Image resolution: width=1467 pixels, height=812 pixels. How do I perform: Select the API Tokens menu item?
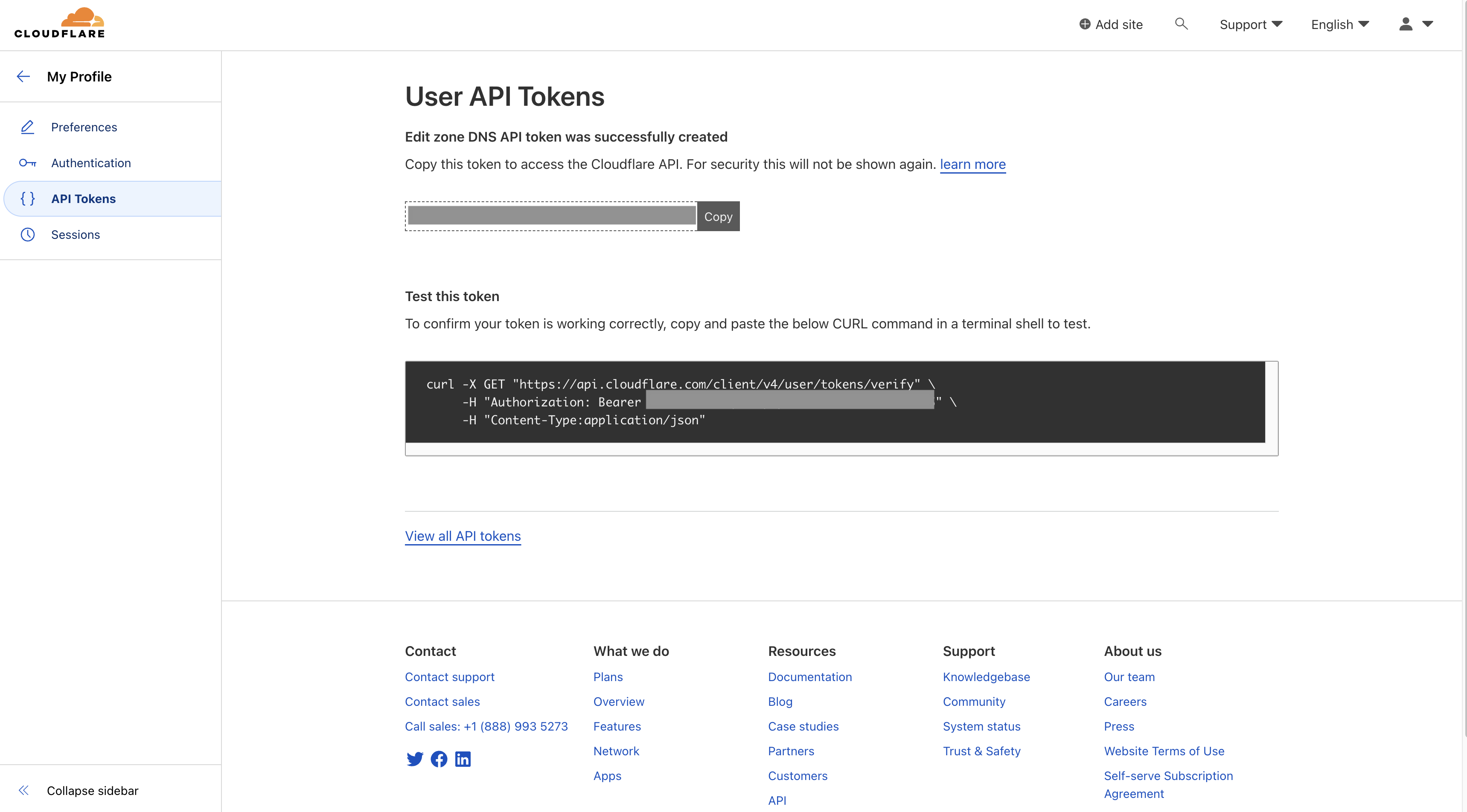tap(113, 199)
